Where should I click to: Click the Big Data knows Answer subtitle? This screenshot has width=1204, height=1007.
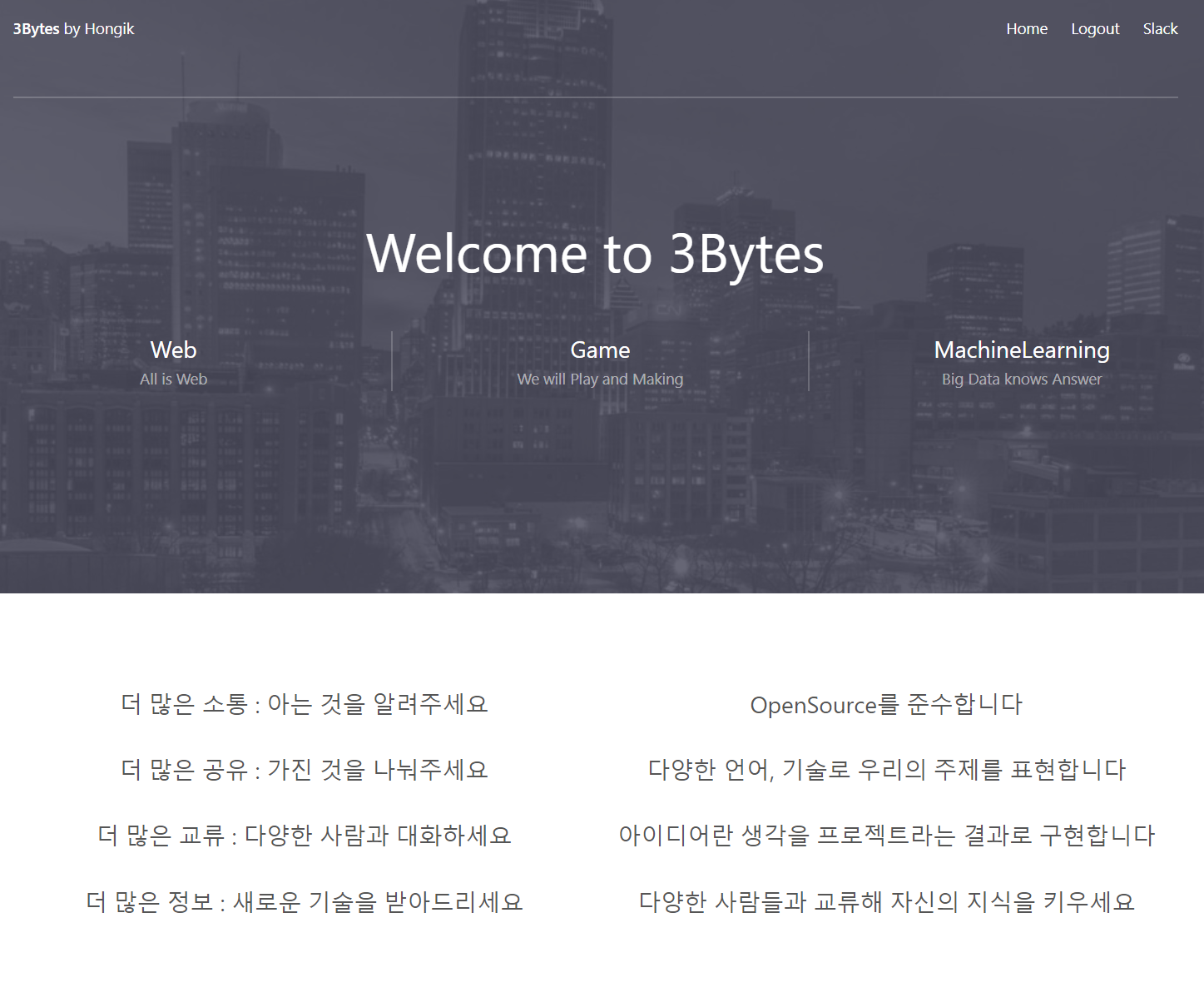[x=1021, y=379]
